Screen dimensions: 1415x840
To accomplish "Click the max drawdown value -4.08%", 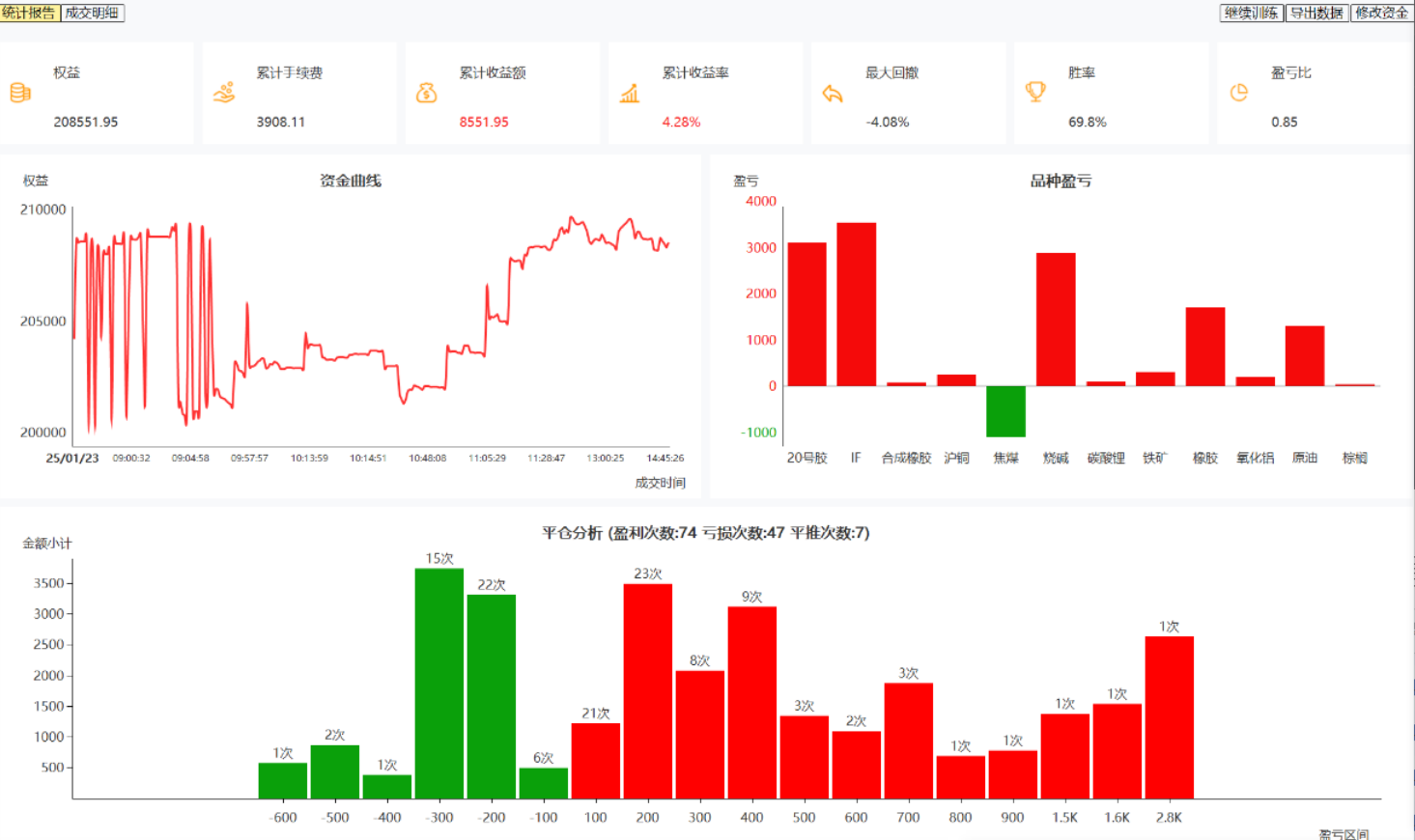I will pyautogui.click(x=888, y=122).
